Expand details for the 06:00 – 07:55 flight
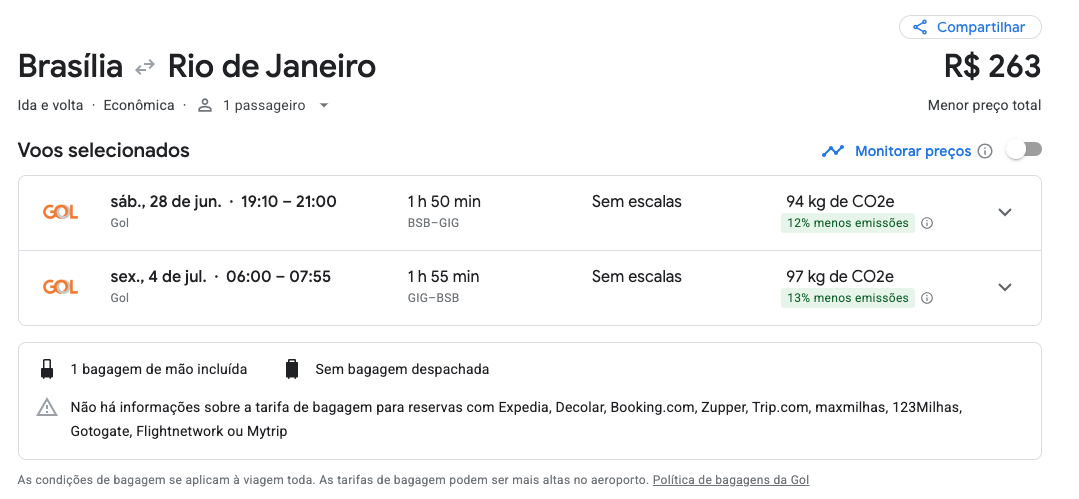The image size is (1079, 499). [x=1005, y=287]
